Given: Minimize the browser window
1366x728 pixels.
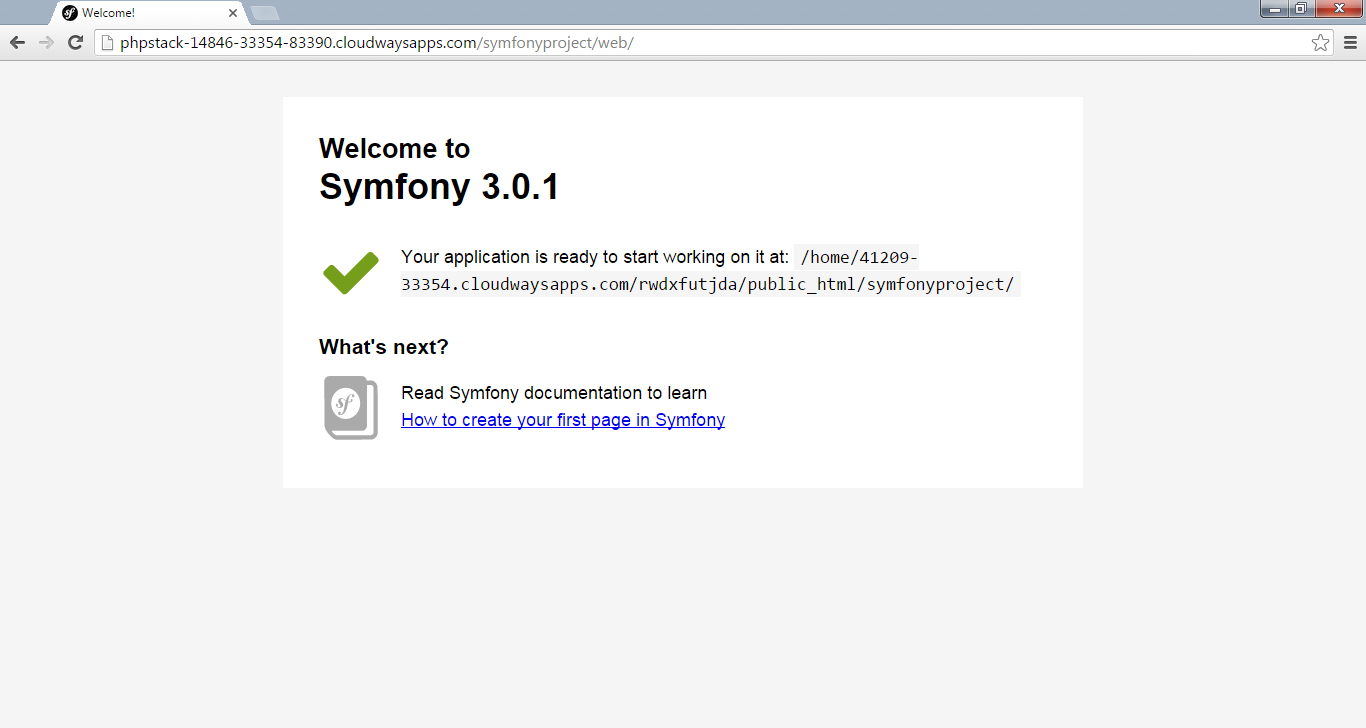Looking at the screenshot, I should click(x=1274, y=9).
